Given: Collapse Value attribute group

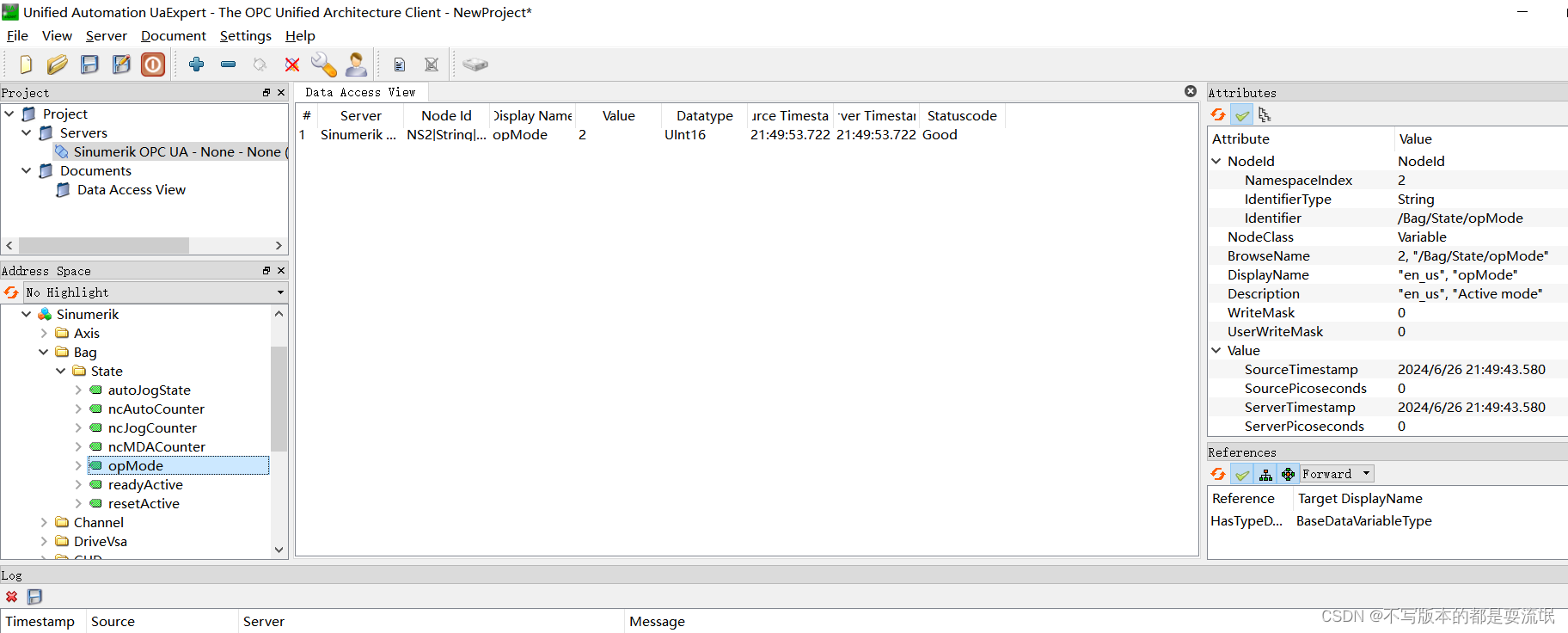Looking at the screenshot, I should point(1216,350).
